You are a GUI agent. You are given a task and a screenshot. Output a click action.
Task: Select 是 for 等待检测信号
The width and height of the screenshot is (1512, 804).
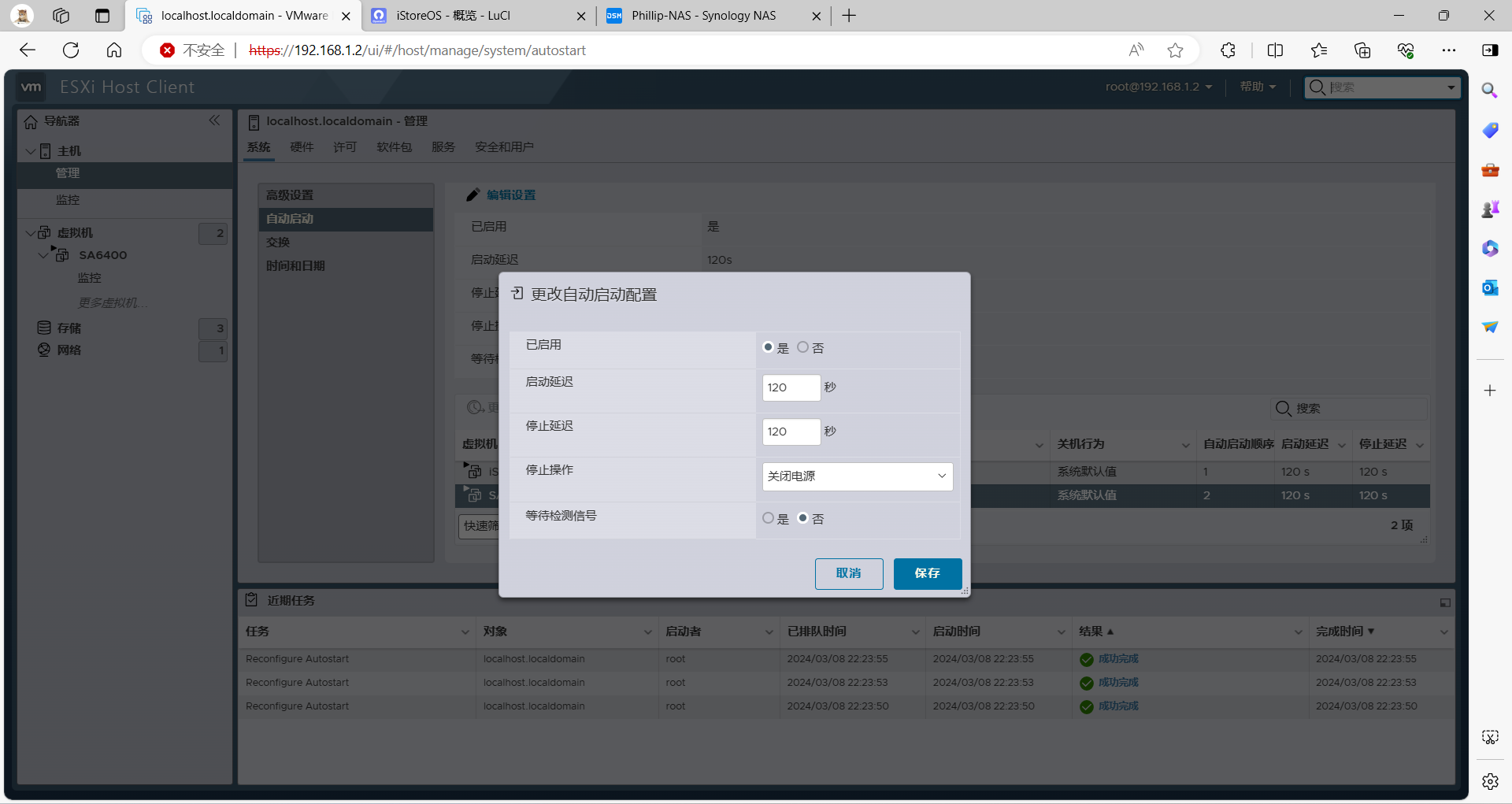pyautogui.click(x=769, y=517)
